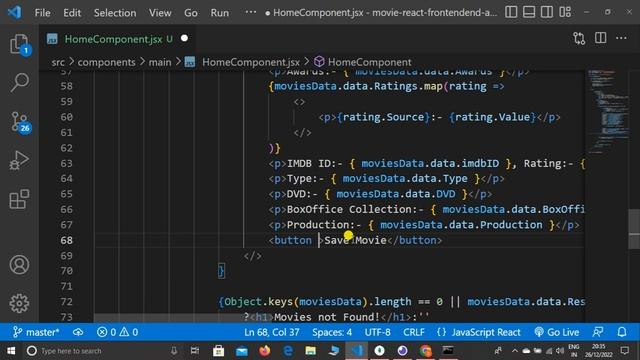Open the File menu
Screen dimensions: 640x360
(42, 13)
